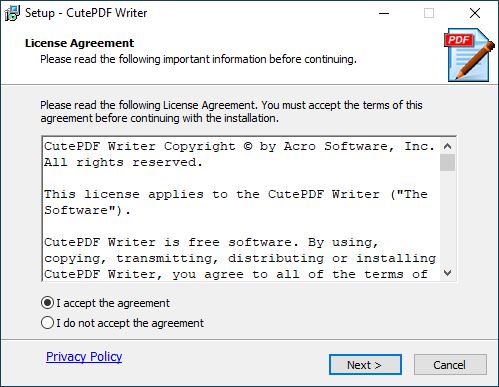Image resolution: width=499 pixels, height=387 pixels.
Task: Click the "License Agreement" heading
Action: tap(79, 43)
